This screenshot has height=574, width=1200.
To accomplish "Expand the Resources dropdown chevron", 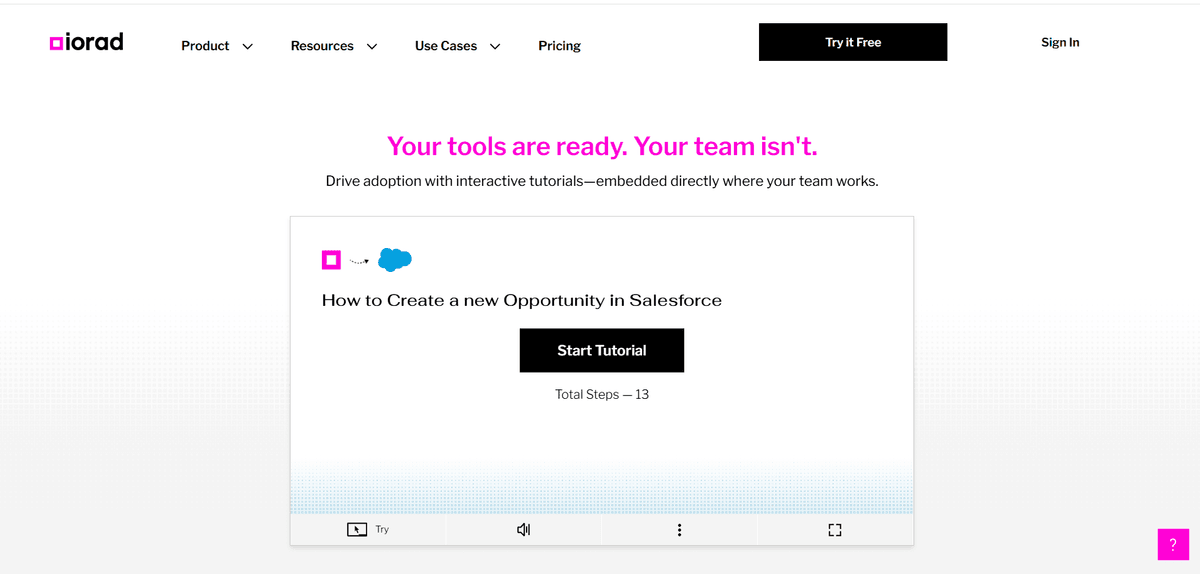I will pyautogui.click(x=372, y=46).
